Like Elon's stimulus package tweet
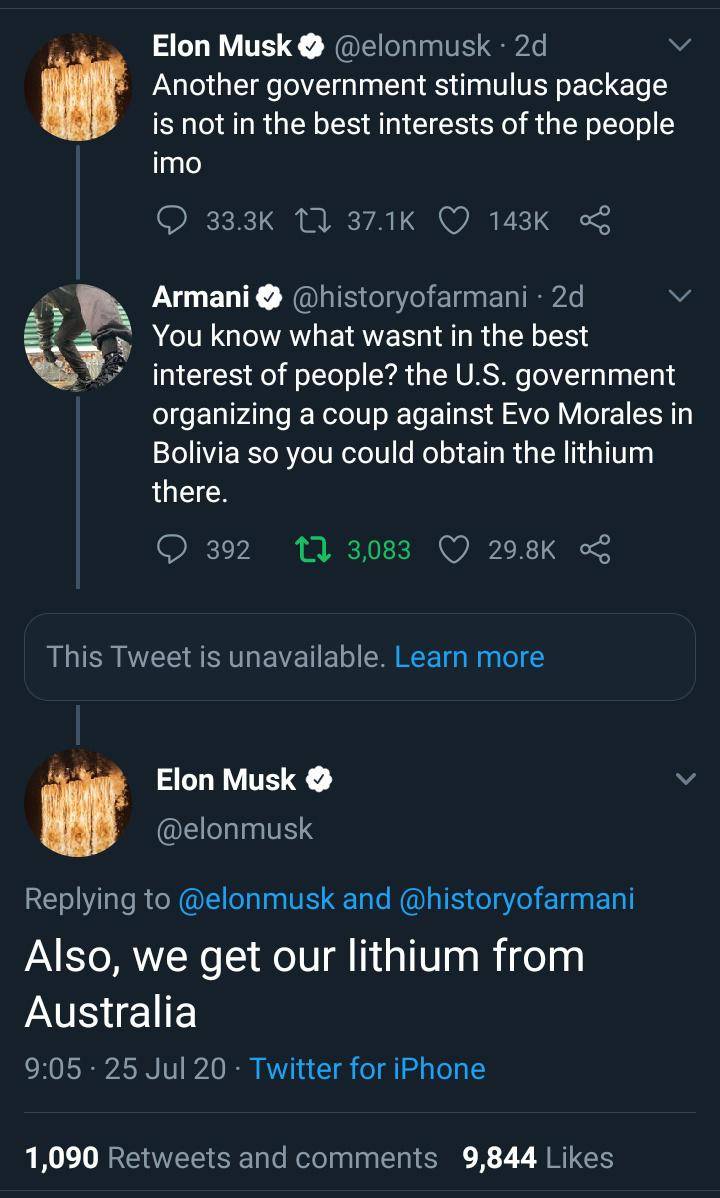 (x=455, y=220)
